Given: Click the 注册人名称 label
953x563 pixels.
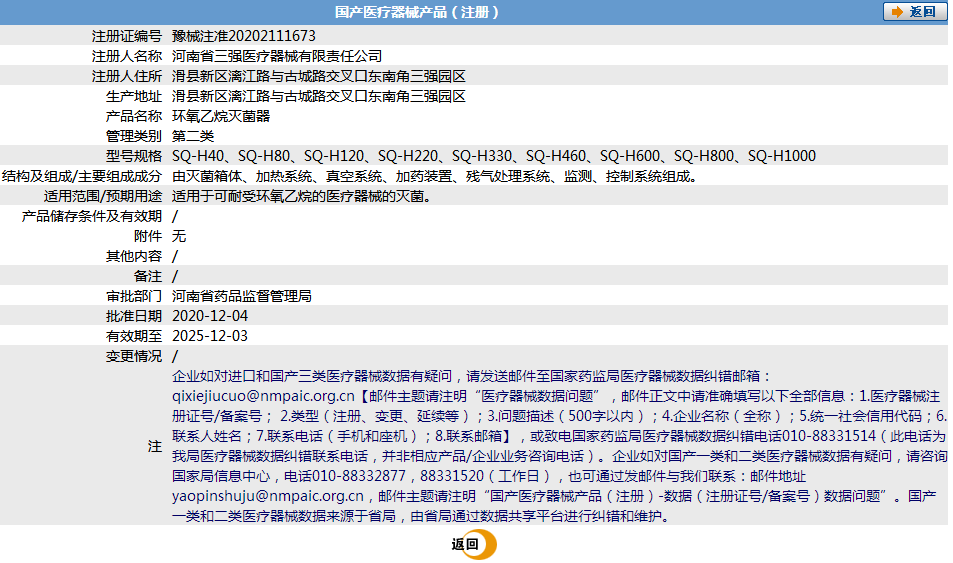Looking at the screenshot, I should tap(126, 56).
